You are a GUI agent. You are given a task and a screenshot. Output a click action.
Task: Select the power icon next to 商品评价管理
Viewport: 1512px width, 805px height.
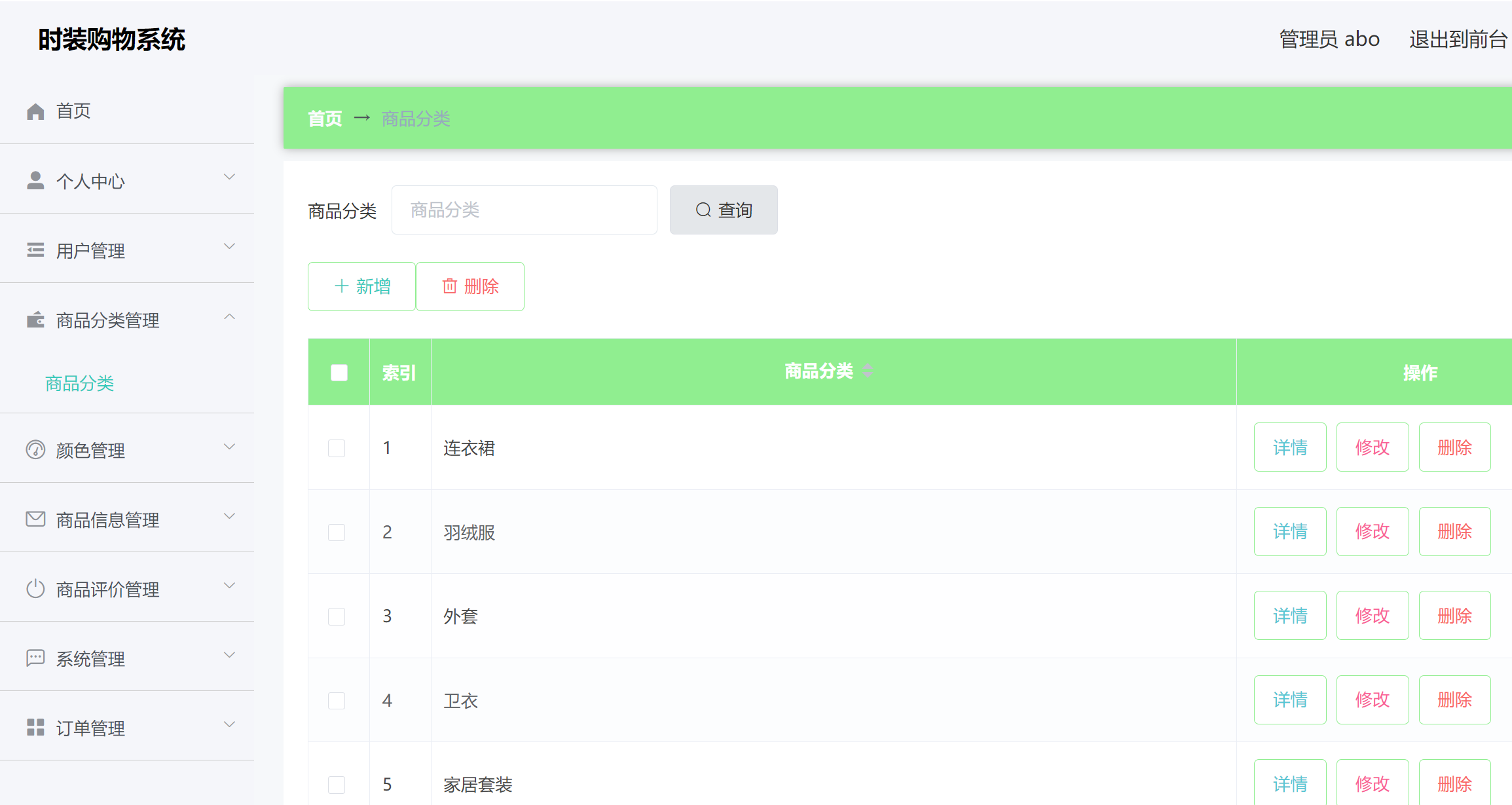click(35, 588)
